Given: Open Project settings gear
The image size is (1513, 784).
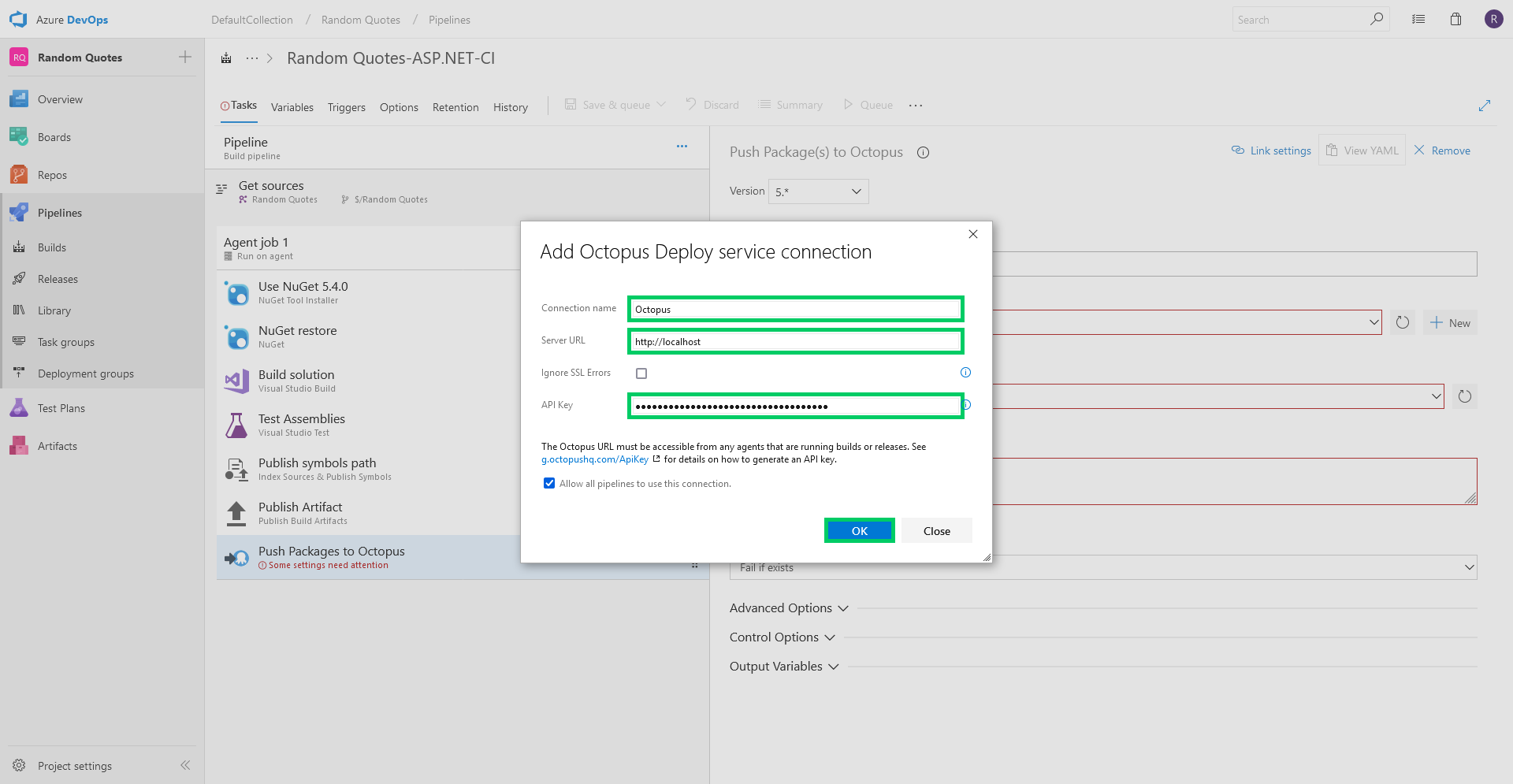Looking at the screenshot, I should 19,765.
